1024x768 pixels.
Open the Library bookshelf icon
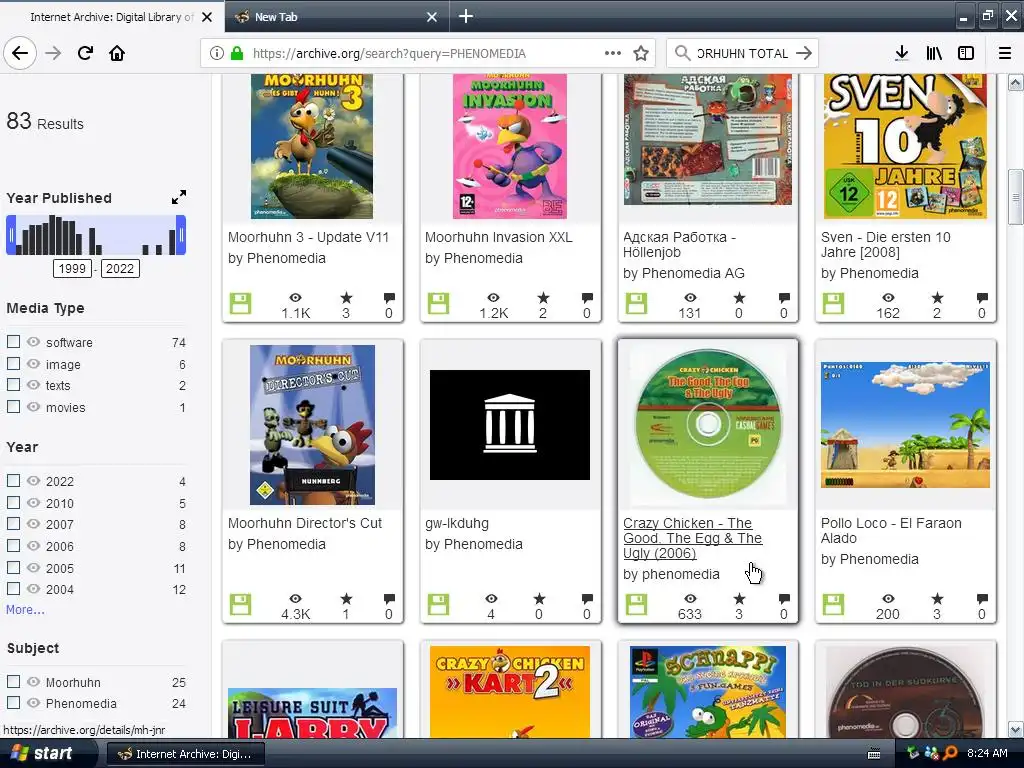pyautogui.click(x=934, y=54)
